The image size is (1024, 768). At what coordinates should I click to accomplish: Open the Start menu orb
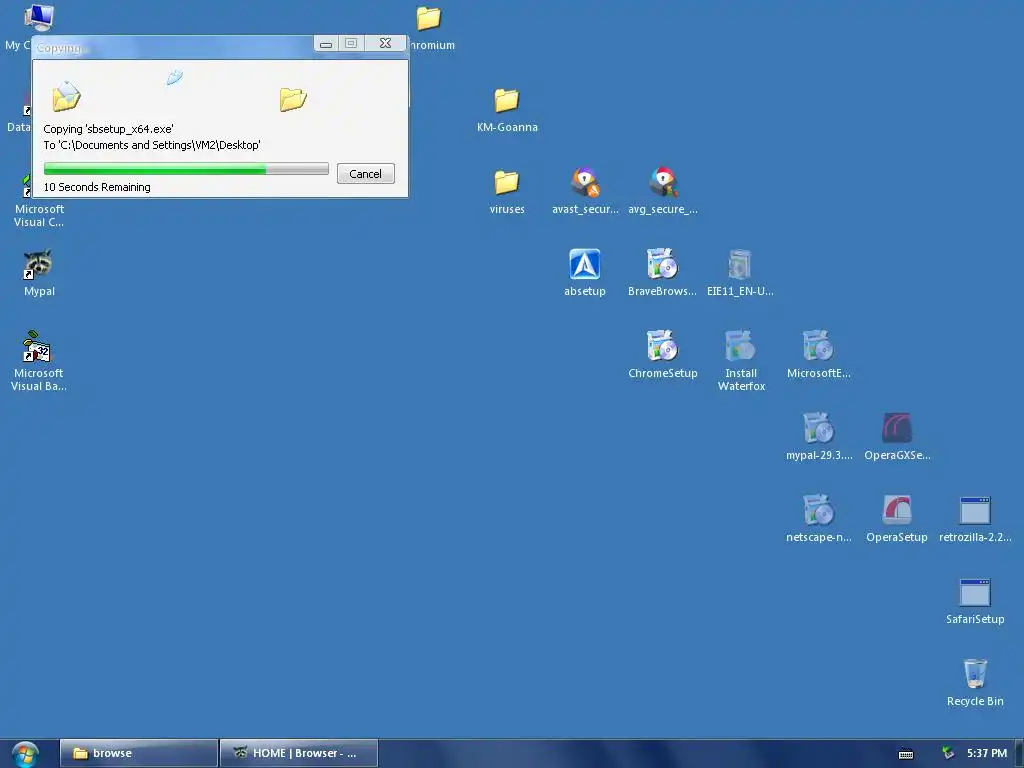25,754
